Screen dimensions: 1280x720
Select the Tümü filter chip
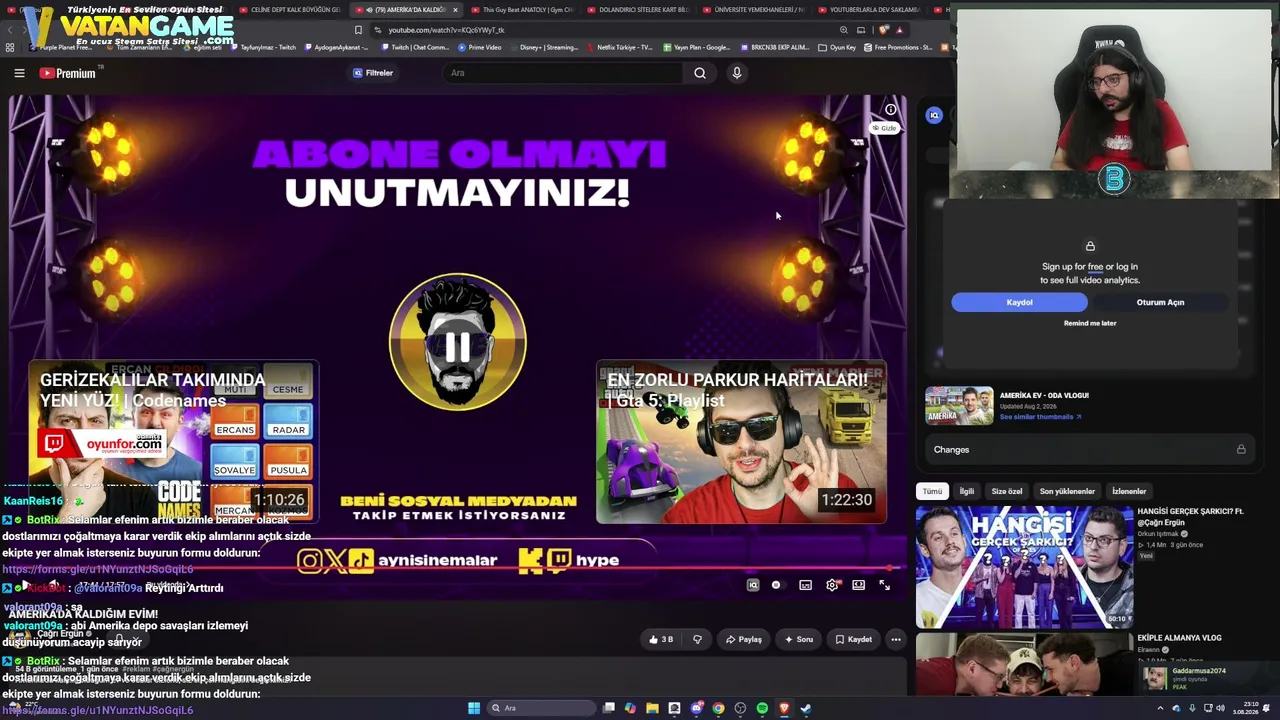(x=932, y=491)
